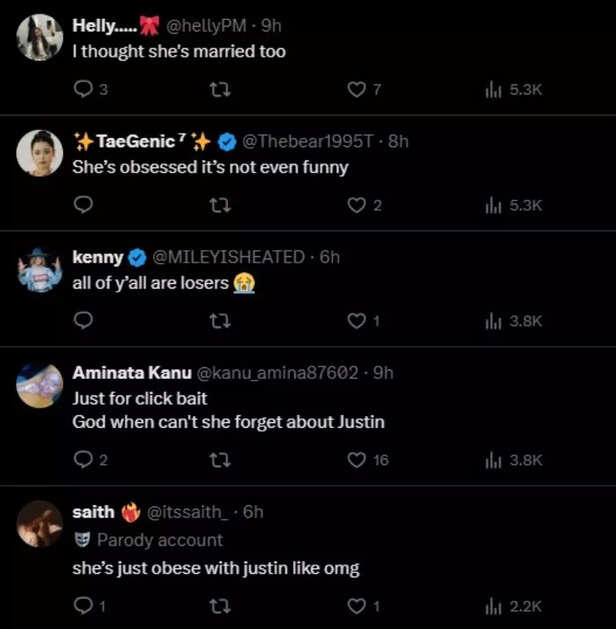Screen dimensions: 616x629
Task: Like TaeGenic's tweet
Action: (357, 205)
